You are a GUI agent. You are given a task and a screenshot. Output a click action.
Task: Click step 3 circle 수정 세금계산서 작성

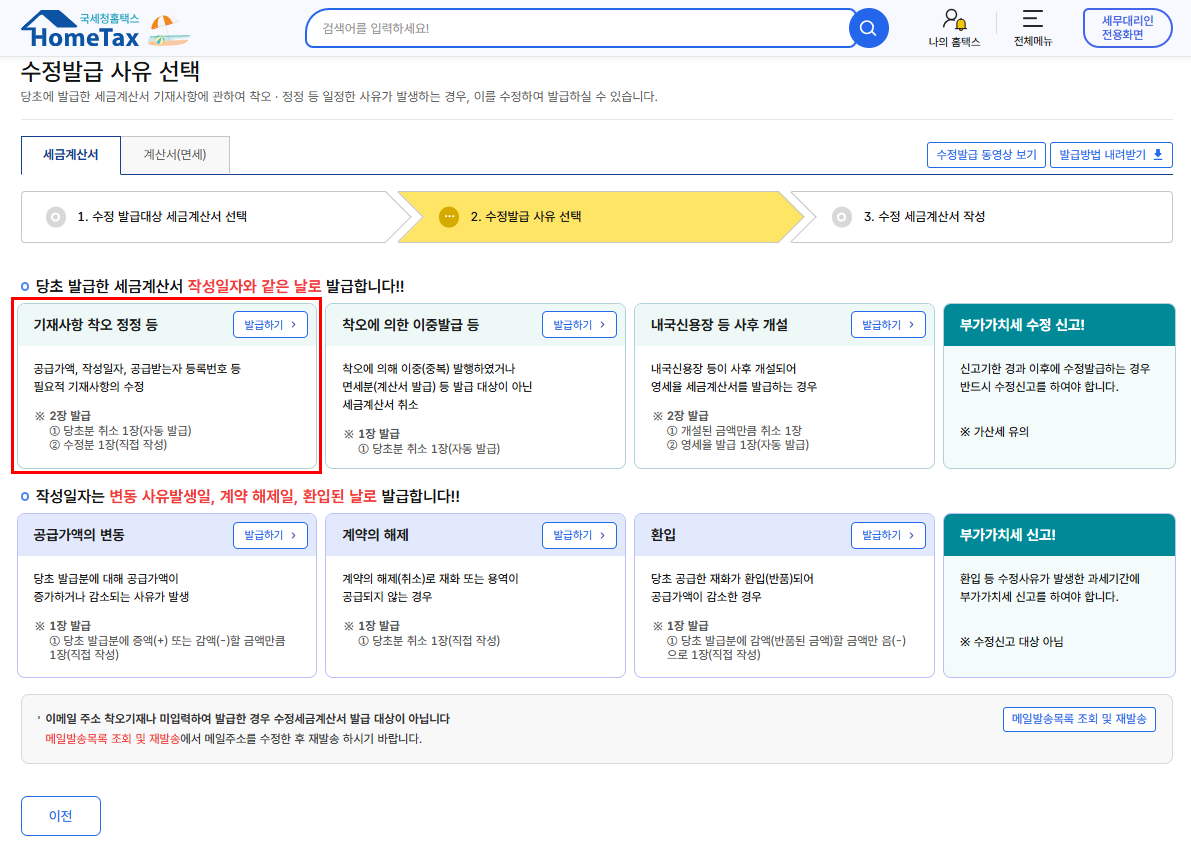pyautogui.click(x=842, y=217)
